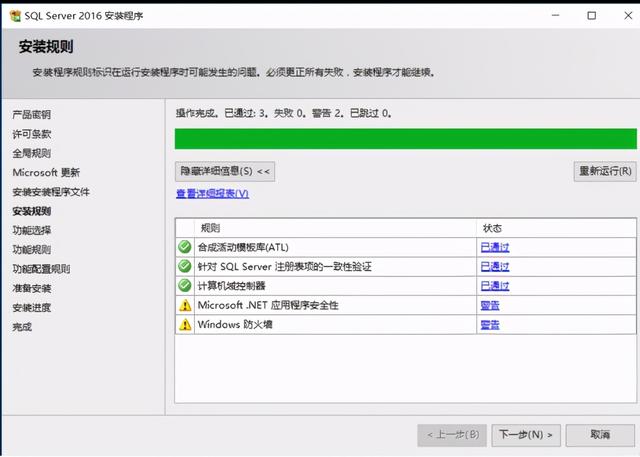Viewport: 640px width, 457px height.
Task: Click the 合成活动模板库(ATL) rule text
Action: tap(243, 247)
